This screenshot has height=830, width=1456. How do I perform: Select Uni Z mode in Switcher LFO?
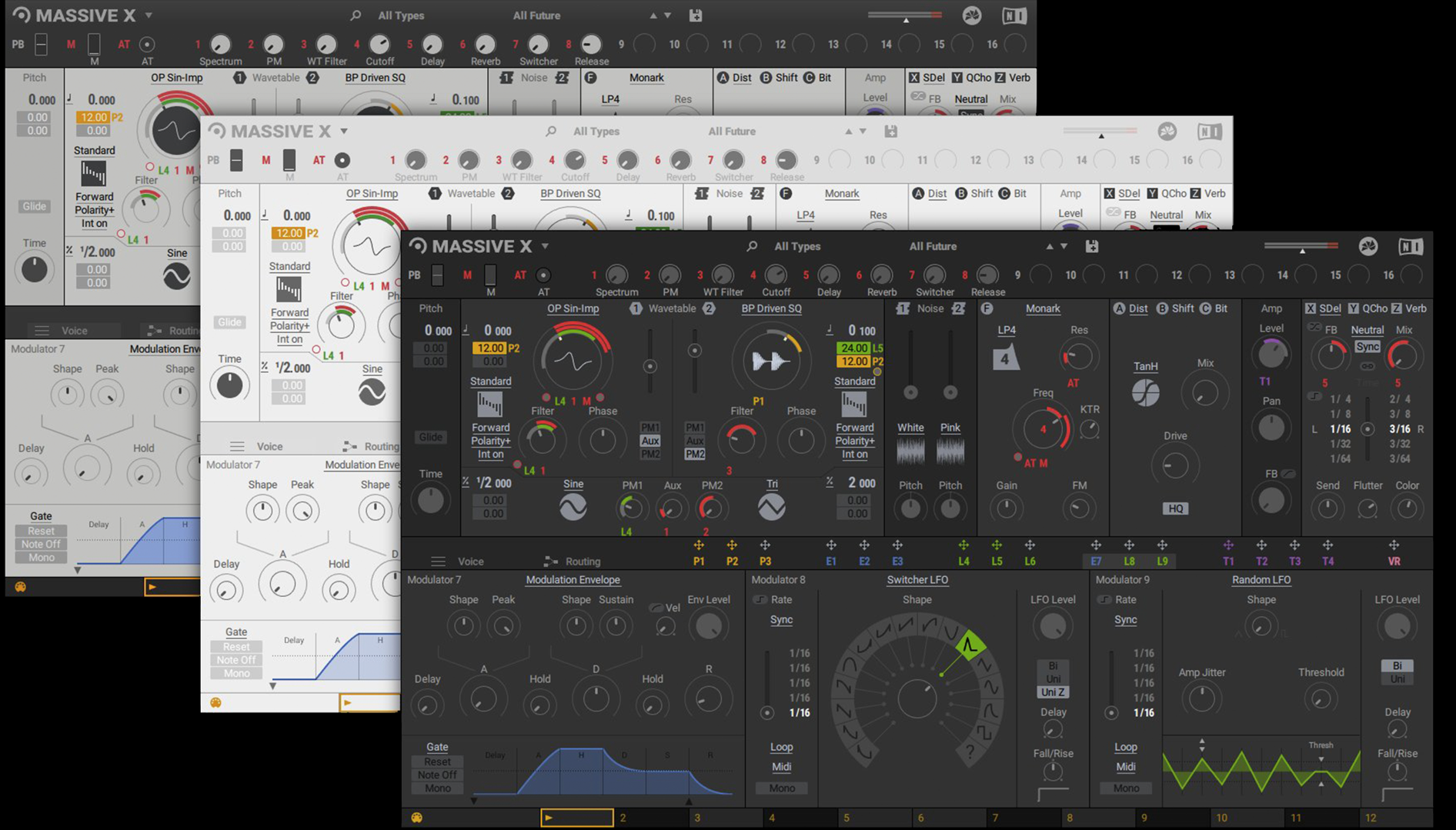(x=1053, y=692)
